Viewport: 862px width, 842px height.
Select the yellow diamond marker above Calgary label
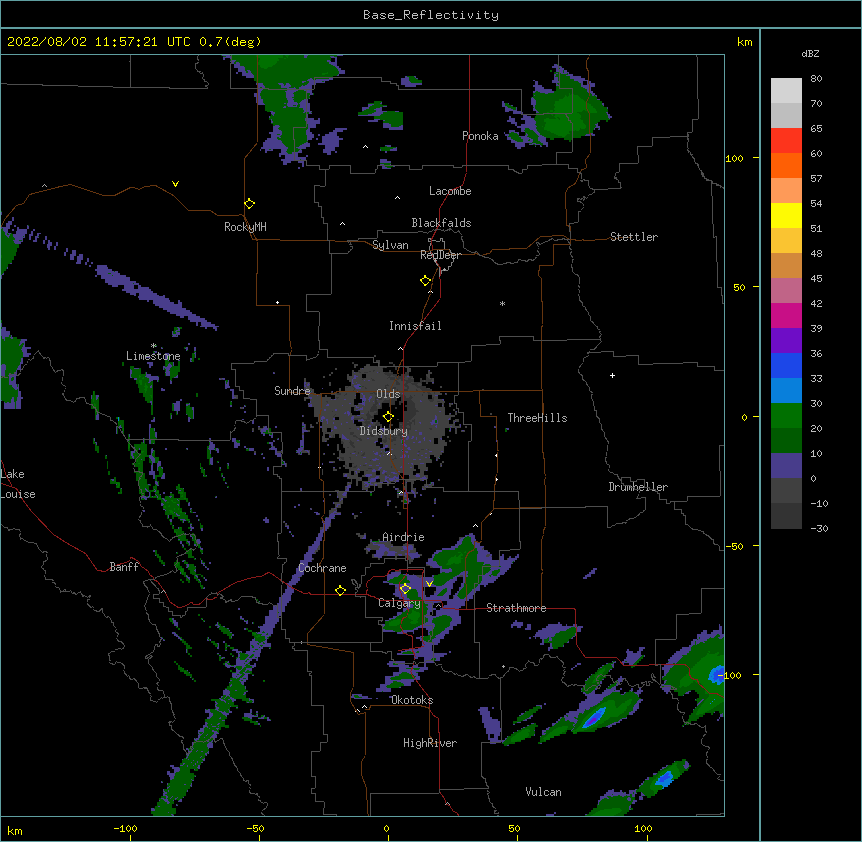coord(405,589)
